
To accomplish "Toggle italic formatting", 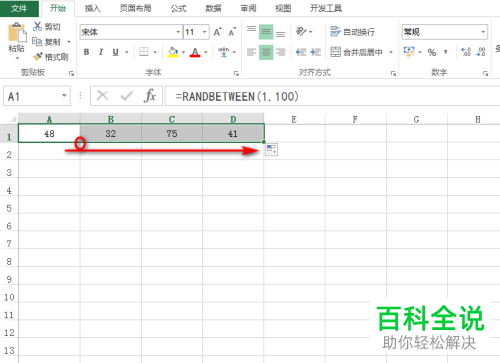I will pyautogui.click(x=101, y=52).
